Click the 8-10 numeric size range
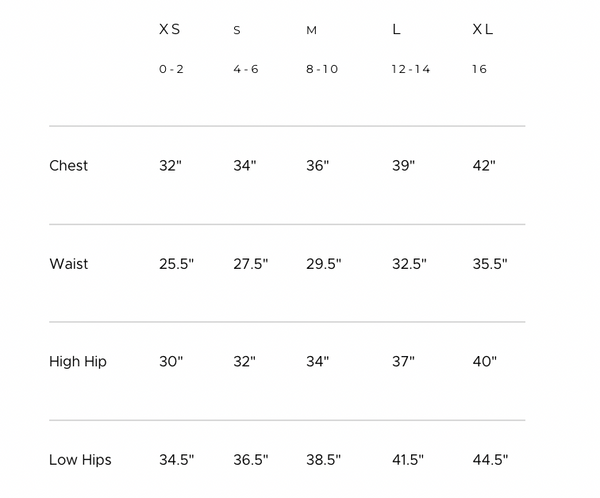Screen dimensions: 600x498 (322, 69)
